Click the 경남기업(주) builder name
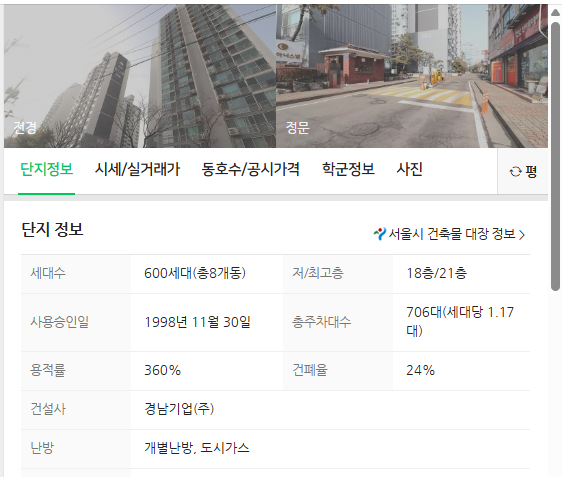The height and width of the screenshot is (477, 562). coord(179,409)
